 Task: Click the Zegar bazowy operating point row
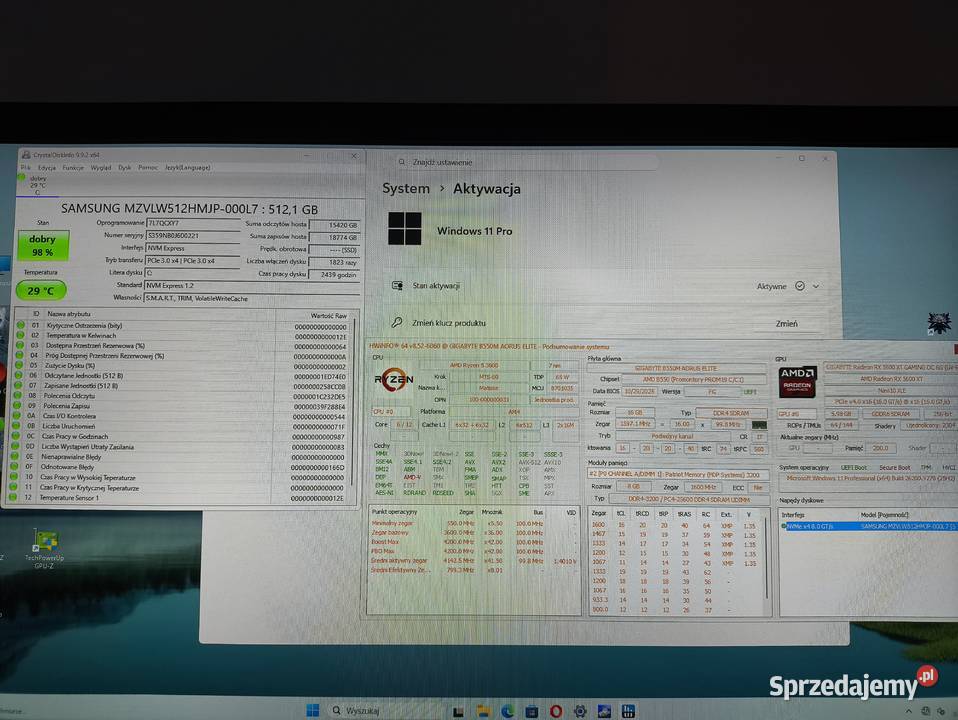pyautogui.click(x=474, y=532)
